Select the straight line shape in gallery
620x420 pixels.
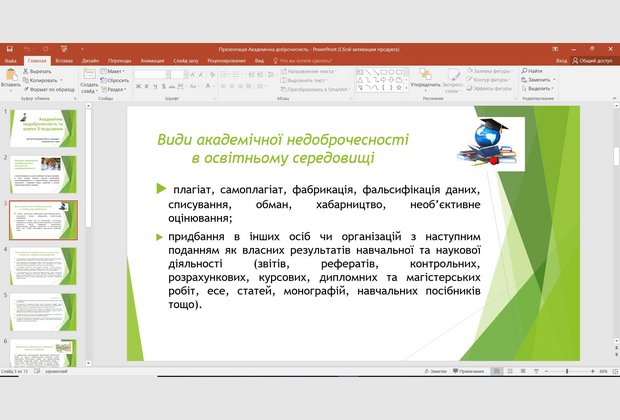(x=368, y=72)
